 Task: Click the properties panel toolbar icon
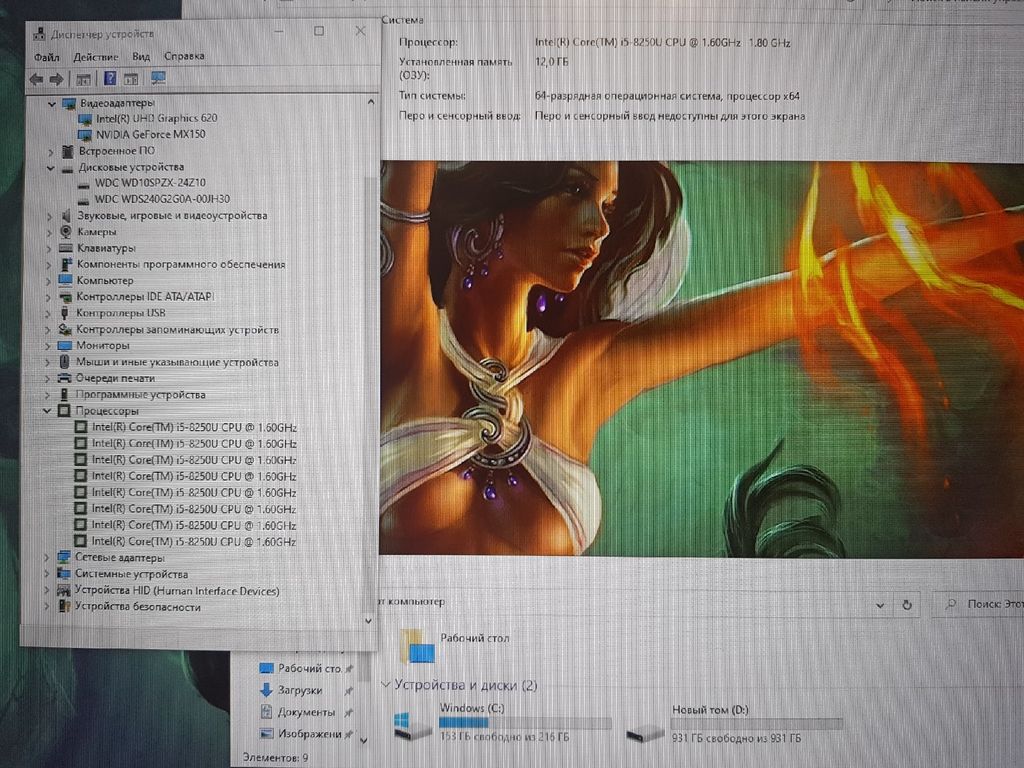click(131, 79)
